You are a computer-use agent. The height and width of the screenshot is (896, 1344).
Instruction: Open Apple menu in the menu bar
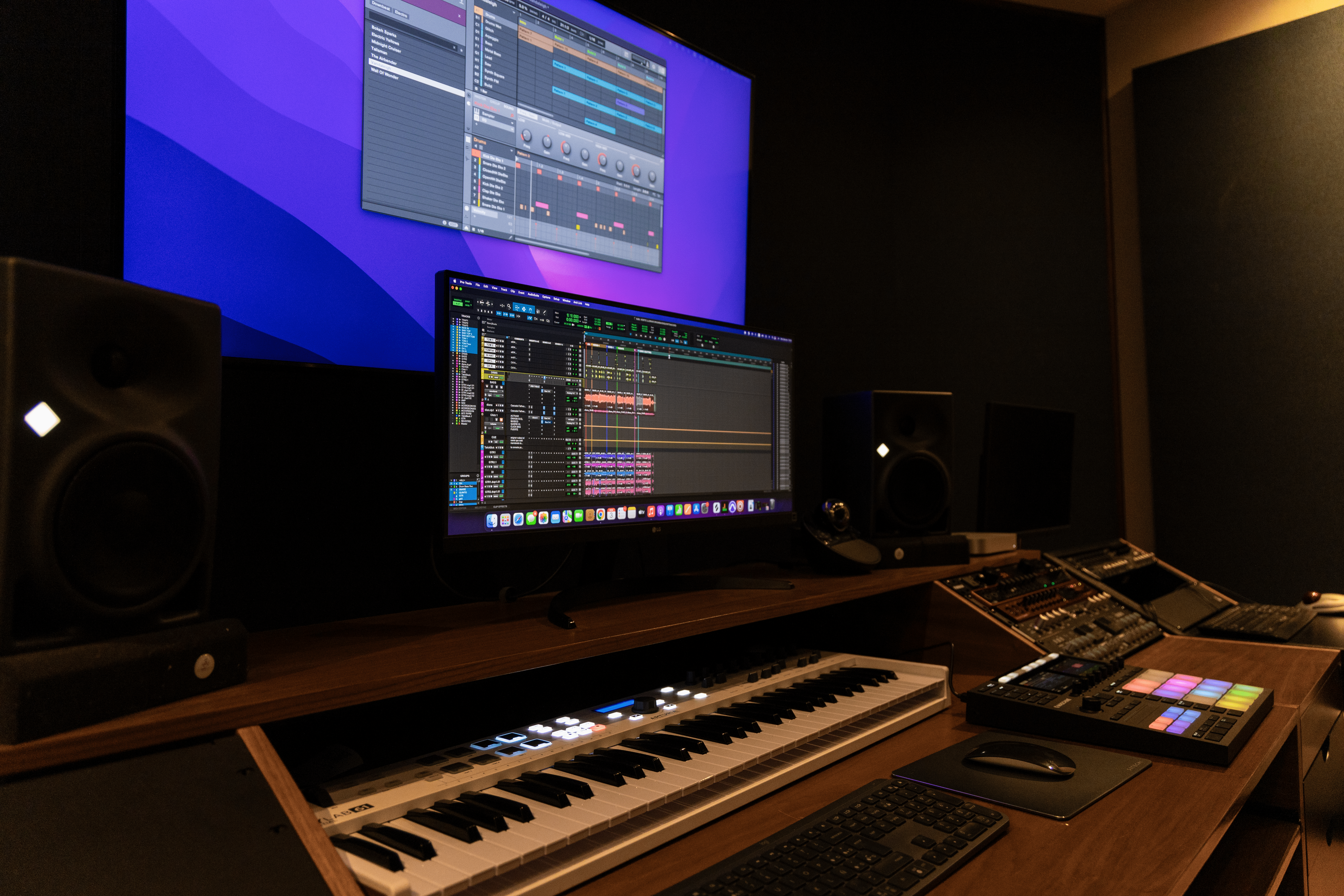coord(455,281)
